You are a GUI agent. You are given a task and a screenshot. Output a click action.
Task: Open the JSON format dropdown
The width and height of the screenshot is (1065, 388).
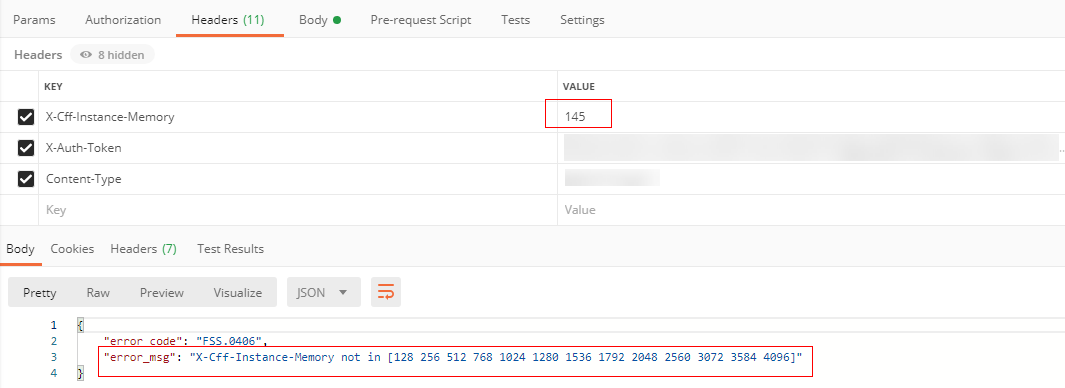tap(323, 292)
